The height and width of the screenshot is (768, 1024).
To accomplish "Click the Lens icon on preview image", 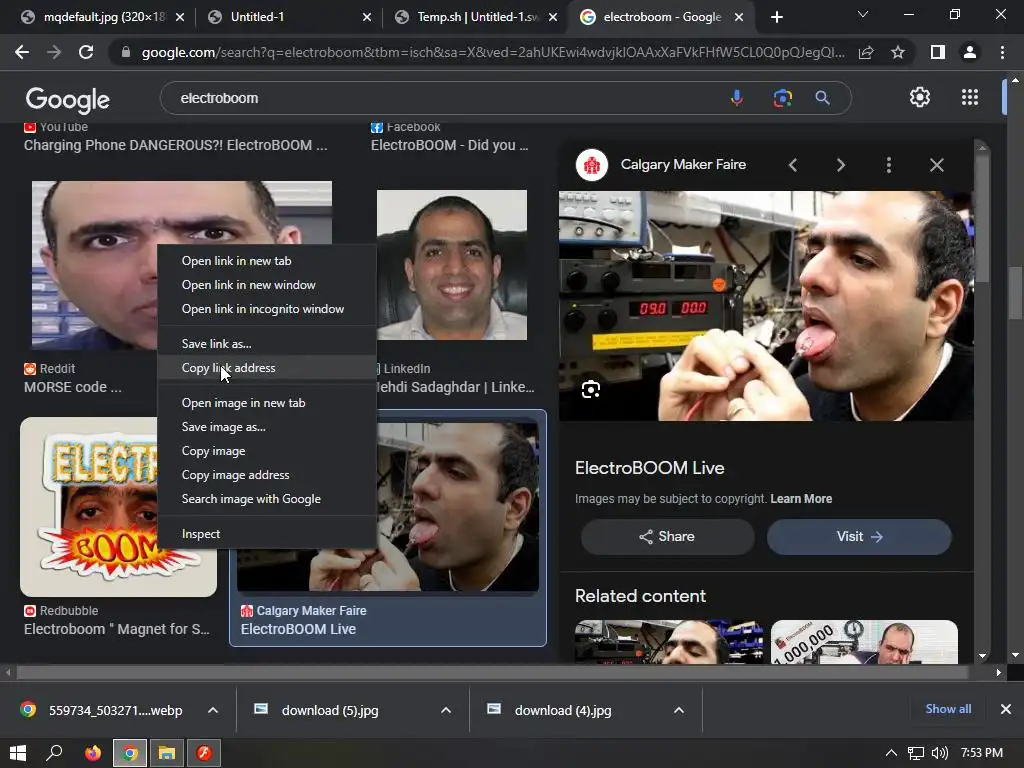I will 590,390.
